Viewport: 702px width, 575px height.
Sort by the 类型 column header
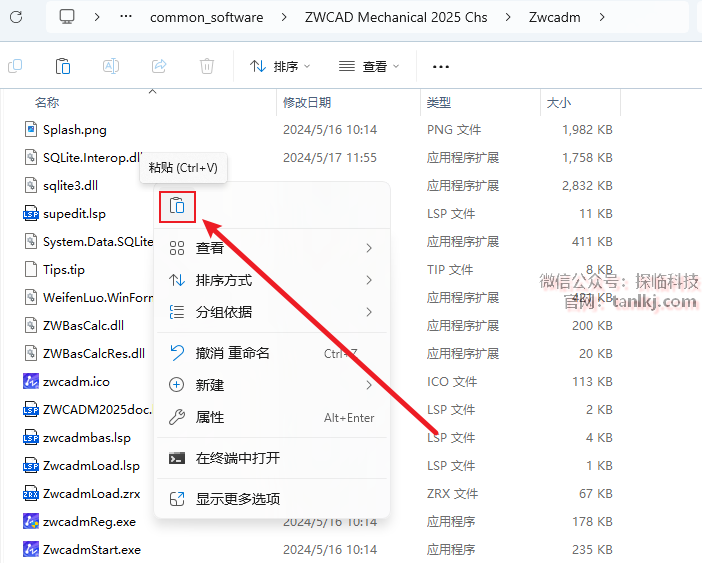point(439,103)
